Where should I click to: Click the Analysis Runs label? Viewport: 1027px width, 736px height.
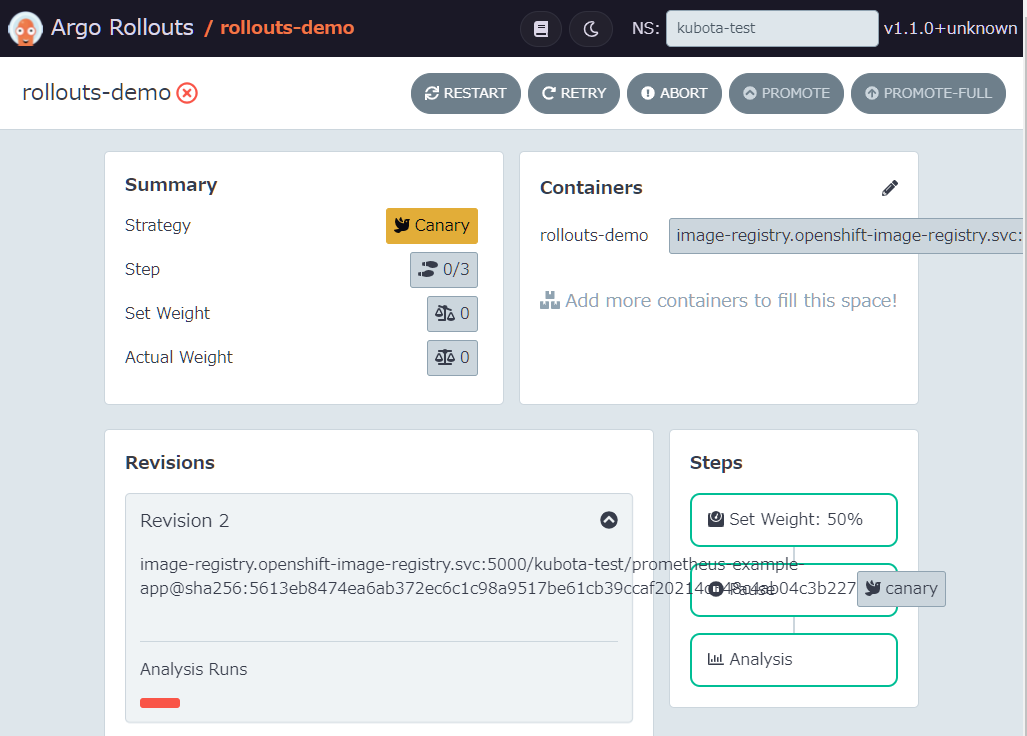194,669
